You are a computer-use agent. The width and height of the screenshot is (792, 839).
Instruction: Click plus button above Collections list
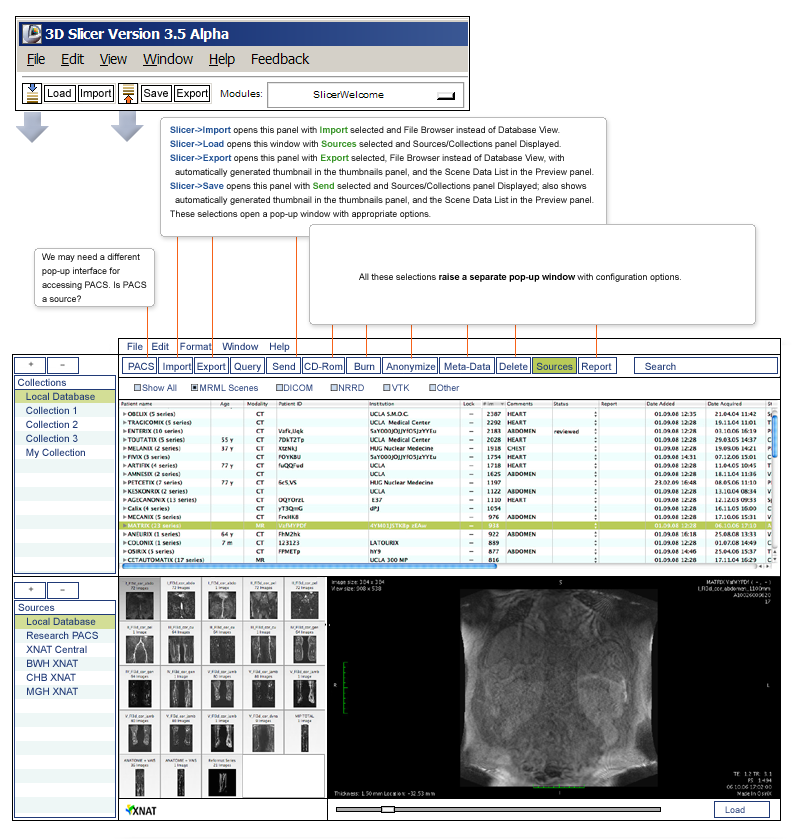pyautogui.click(x=30, y=366)
